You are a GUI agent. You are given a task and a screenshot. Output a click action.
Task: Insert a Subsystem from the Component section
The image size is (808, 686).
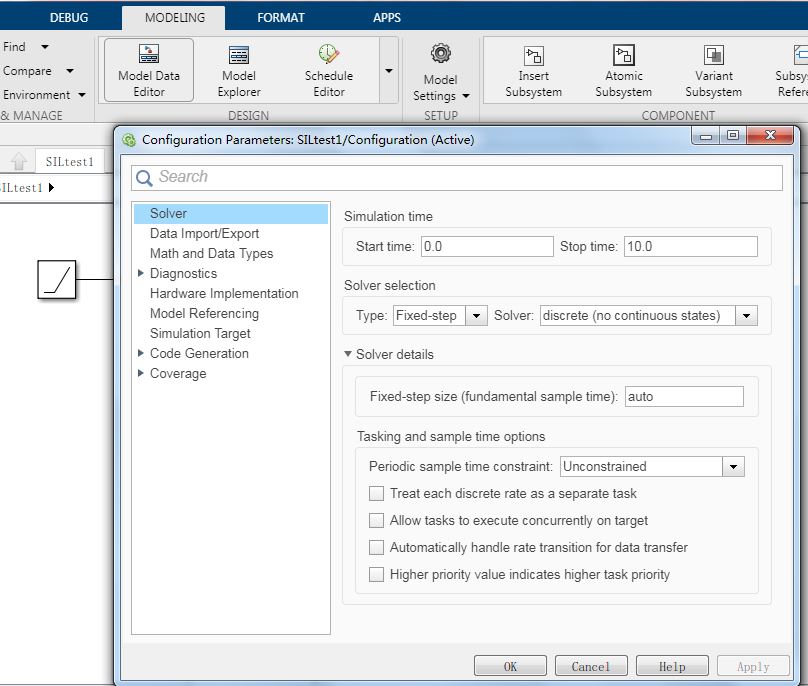533,70
